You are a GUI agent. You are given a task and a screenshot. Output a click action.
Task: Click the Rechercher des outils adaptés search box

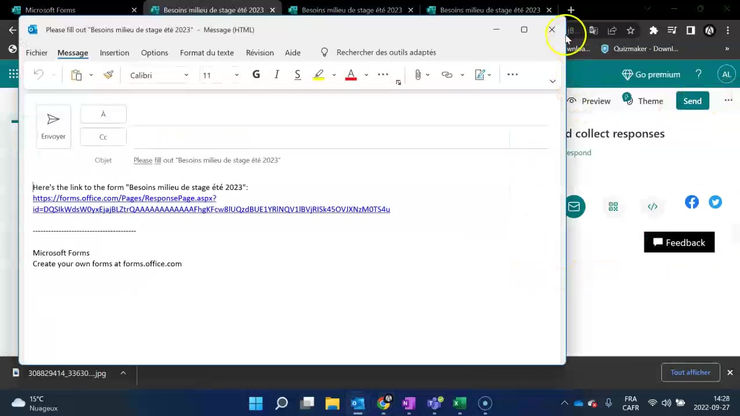tap(386, 52)
